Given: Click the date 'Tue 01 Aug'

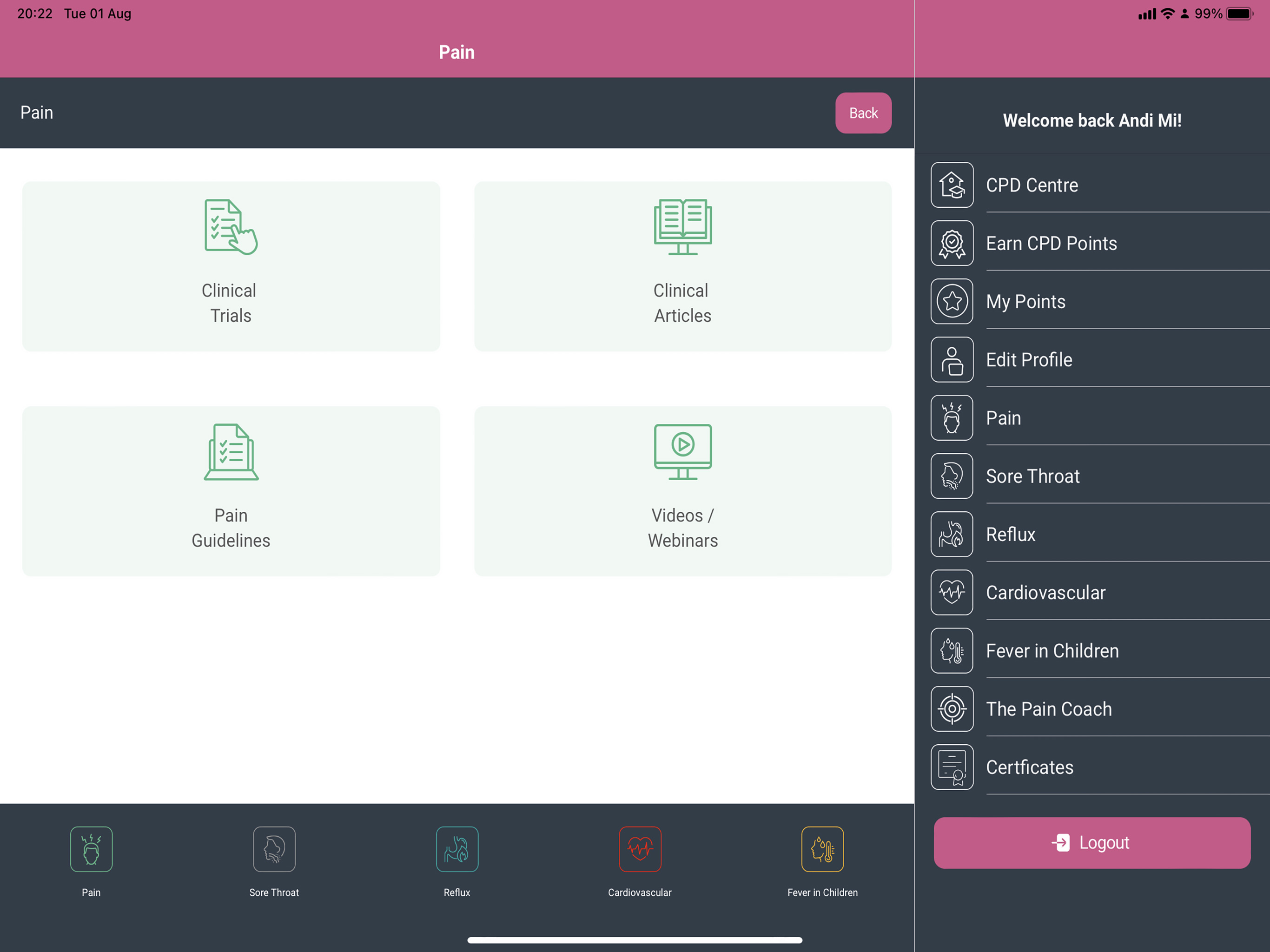Looking at the screenshot, I should (98, 14).
